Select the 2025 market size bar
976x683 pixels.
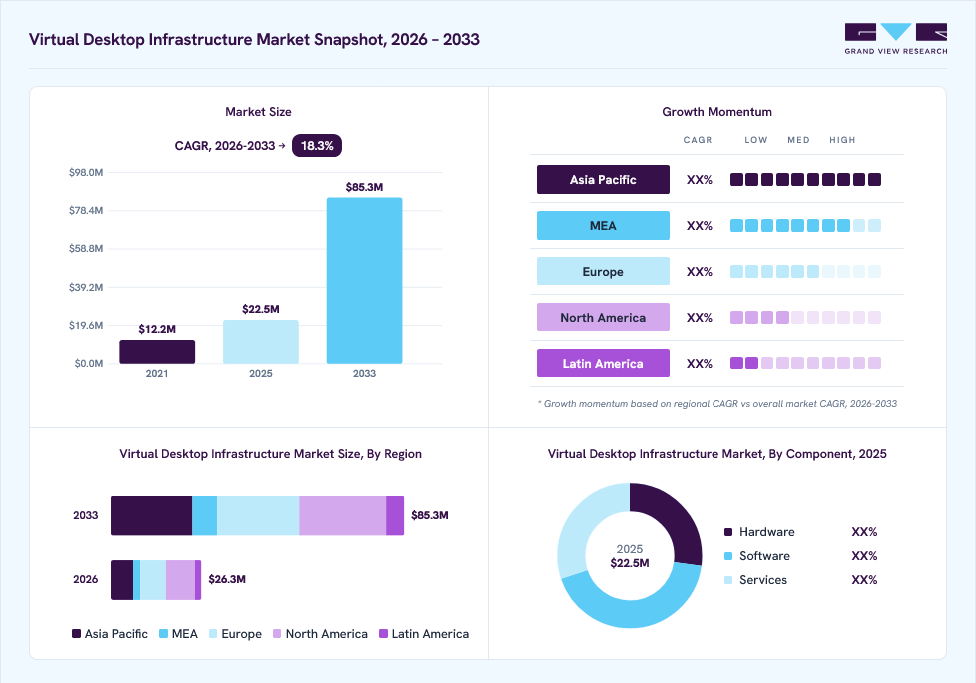point(261,342)
